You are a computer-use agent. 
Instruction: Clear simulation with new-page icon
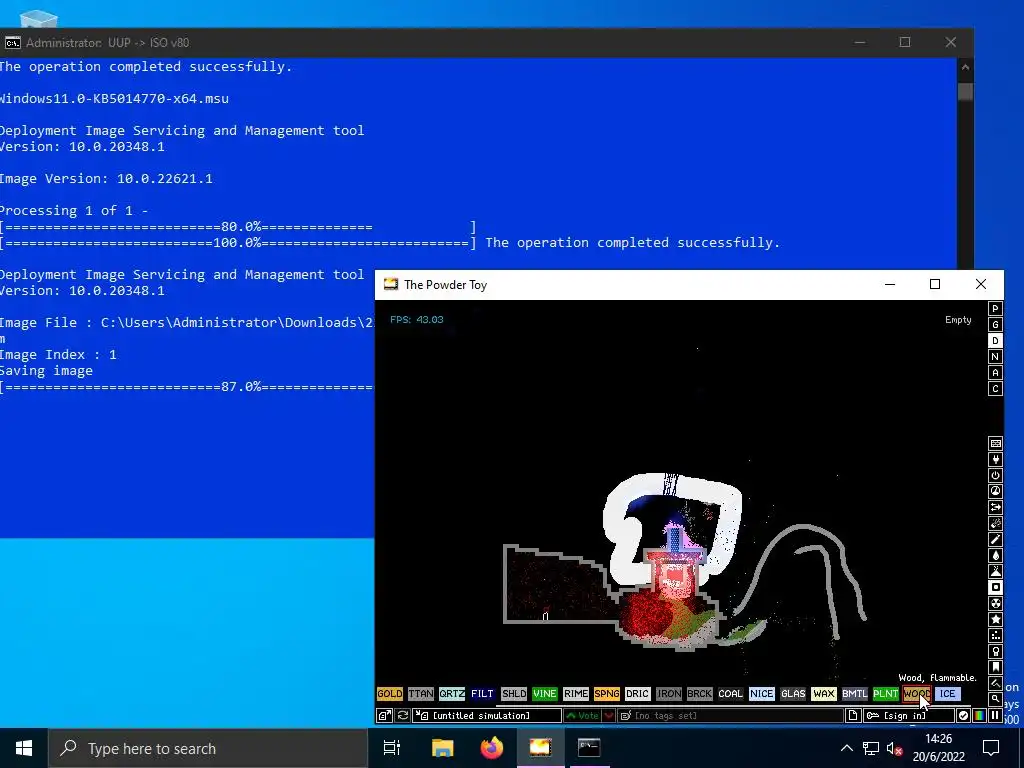point(852,715)
